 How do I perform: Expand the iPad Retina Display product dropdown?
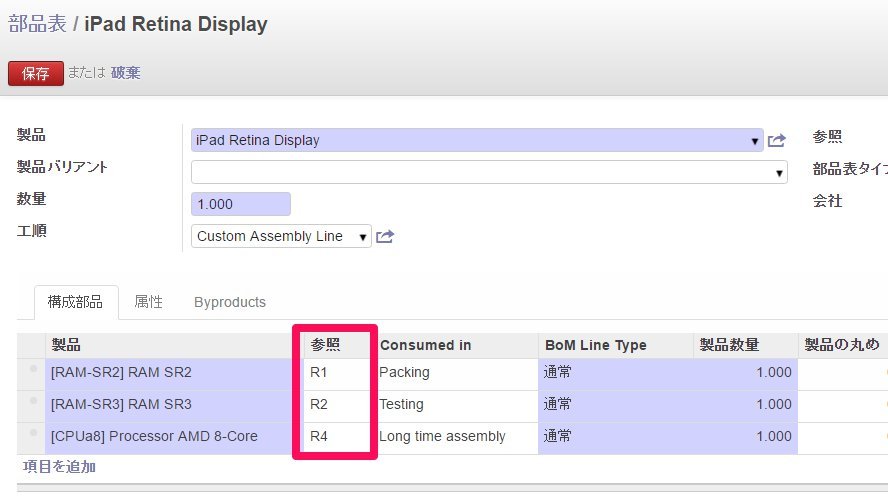754,141
